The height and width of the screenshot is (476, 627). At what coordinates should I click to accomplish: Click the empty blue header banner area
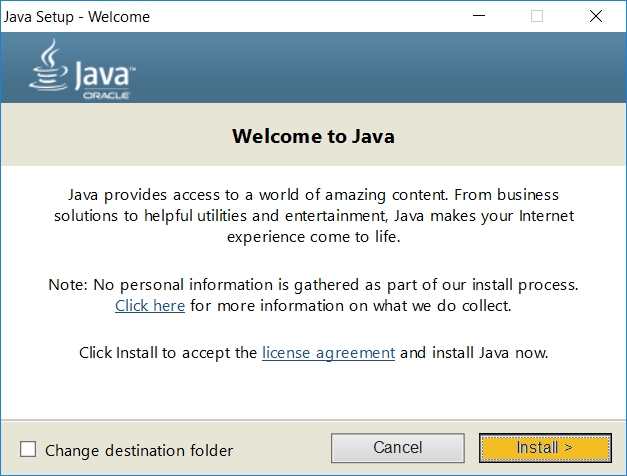tap(400, 68)
